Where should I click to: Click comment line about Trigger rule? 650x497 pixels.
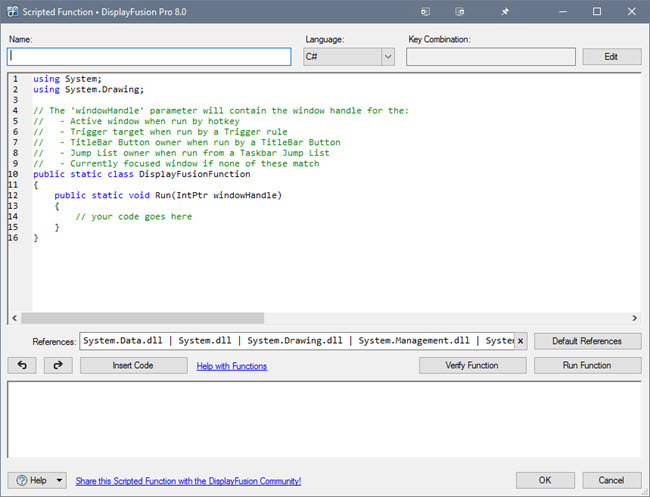(160, 132)
